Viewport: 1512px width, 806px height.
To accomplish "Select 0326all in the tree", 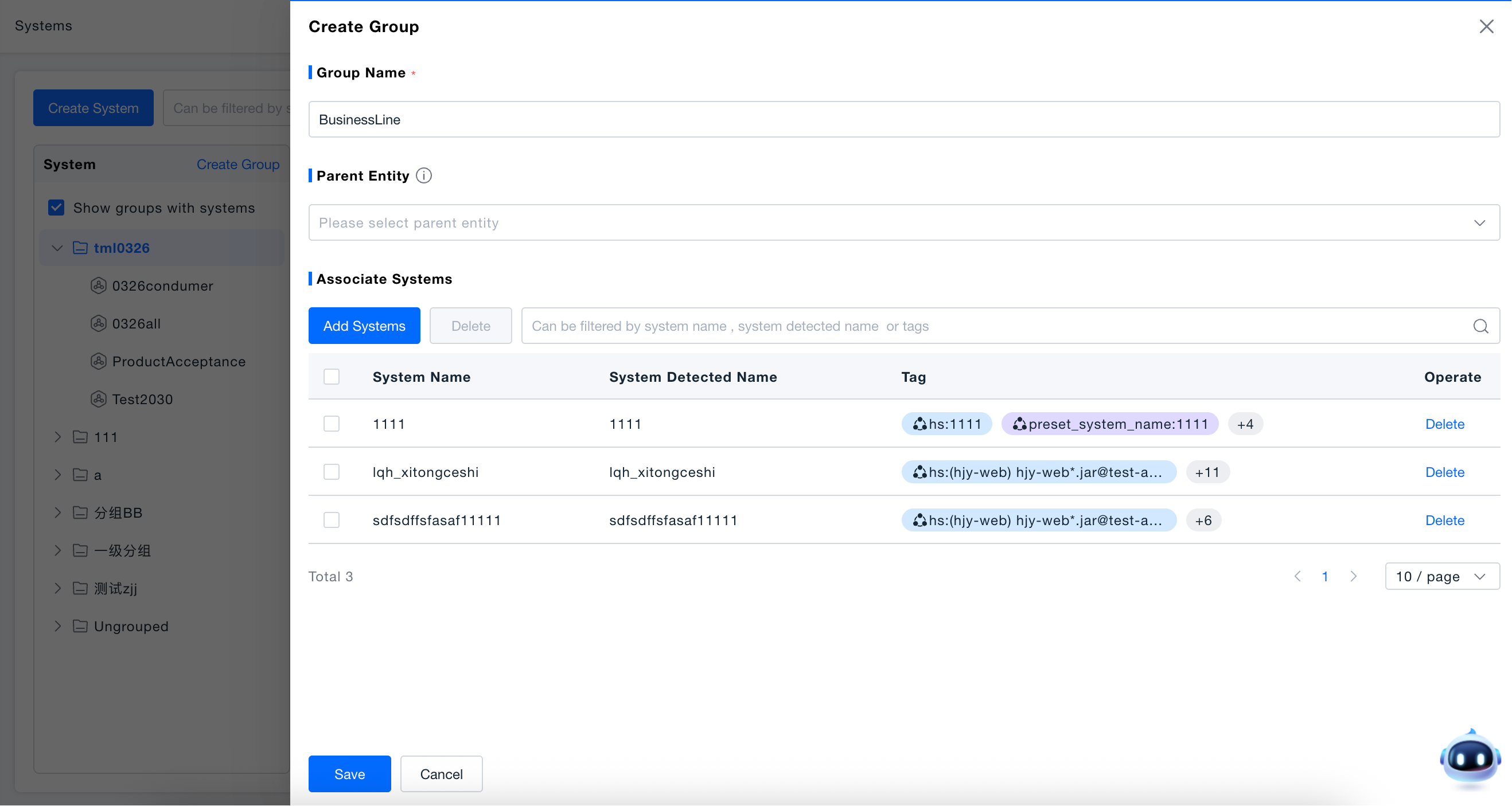I will (136, 323).
